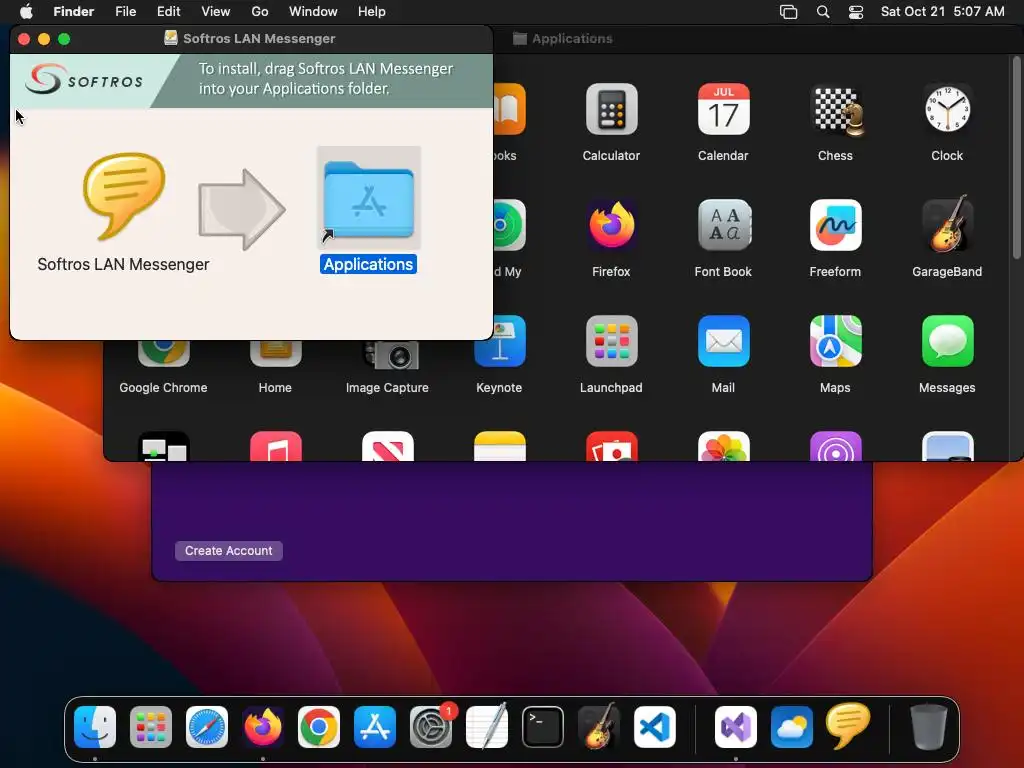Open Calendar in the Applications window
Viewport: 1024px width, 768px height.
coord(723,109)
